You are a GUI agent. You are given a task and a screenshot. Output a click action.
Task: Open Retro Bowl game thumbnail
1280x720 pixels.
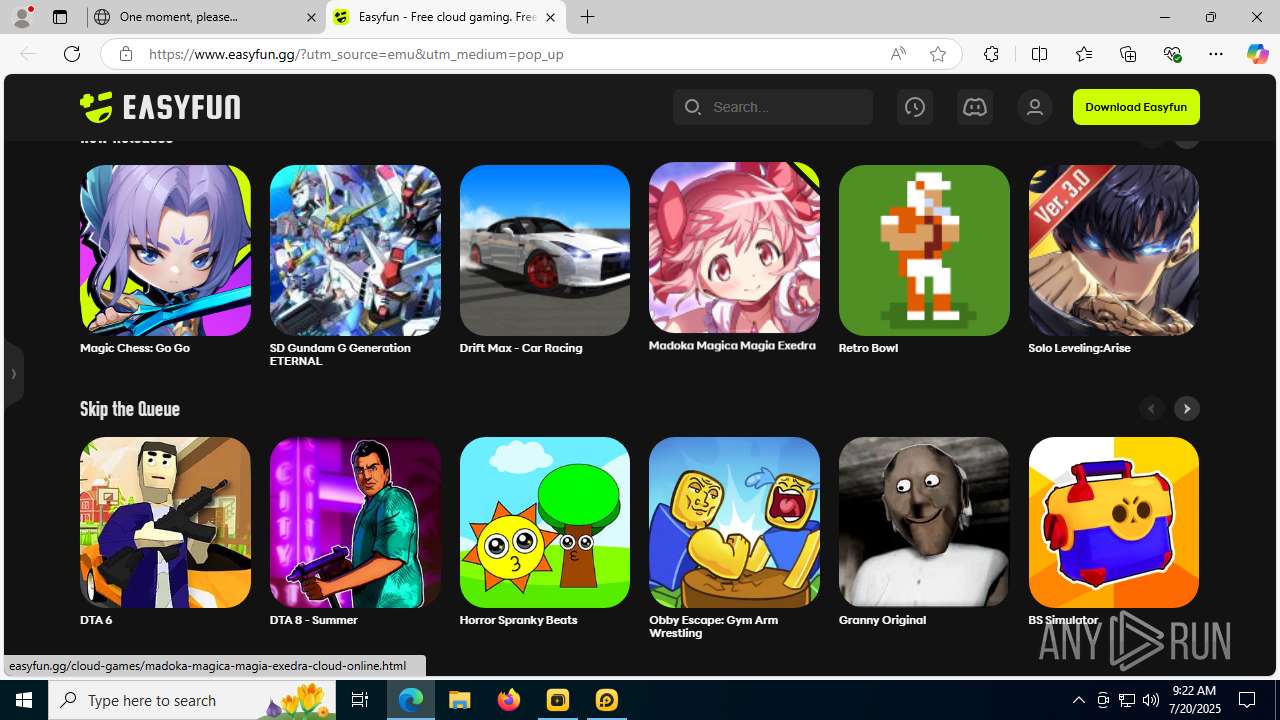click(x=924, y=250)
